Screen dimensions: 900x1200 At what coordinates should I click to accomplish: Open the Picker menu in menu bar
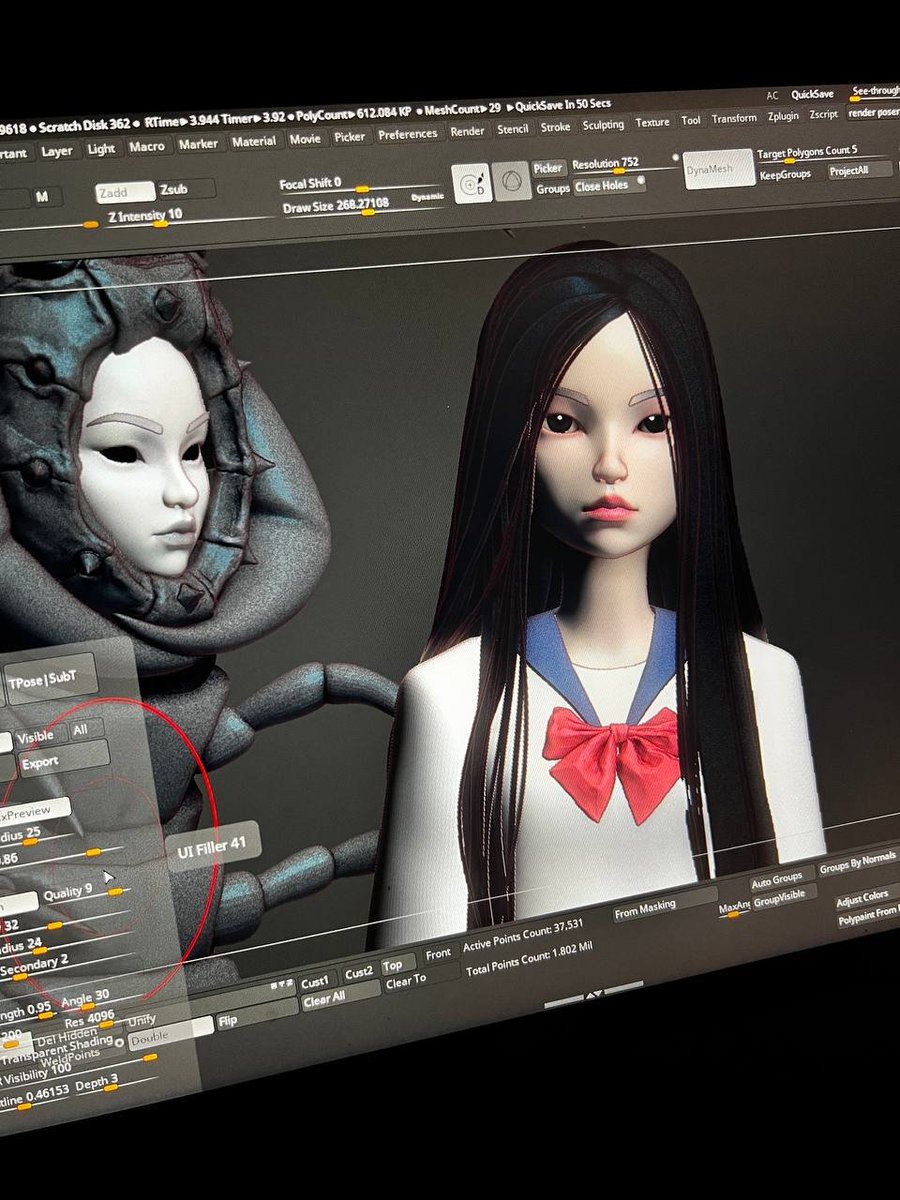pyautogui.click(x=350, y=137)
